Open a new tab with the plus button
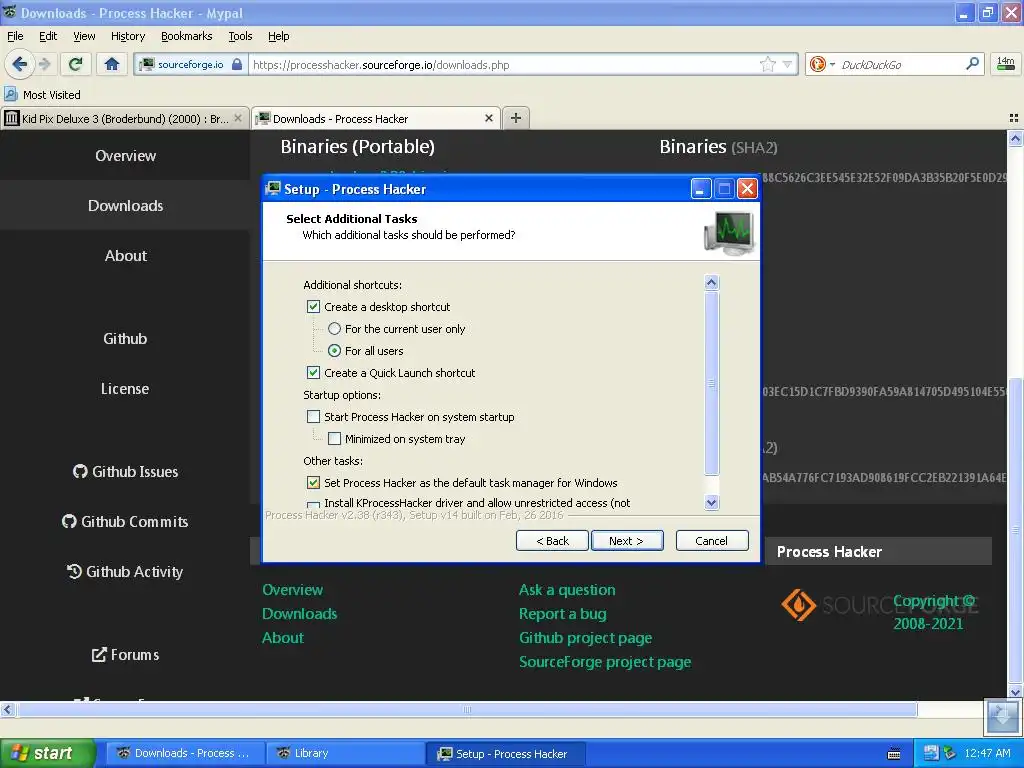Screen dimensions: 1024x768 (x=516, y=118)
